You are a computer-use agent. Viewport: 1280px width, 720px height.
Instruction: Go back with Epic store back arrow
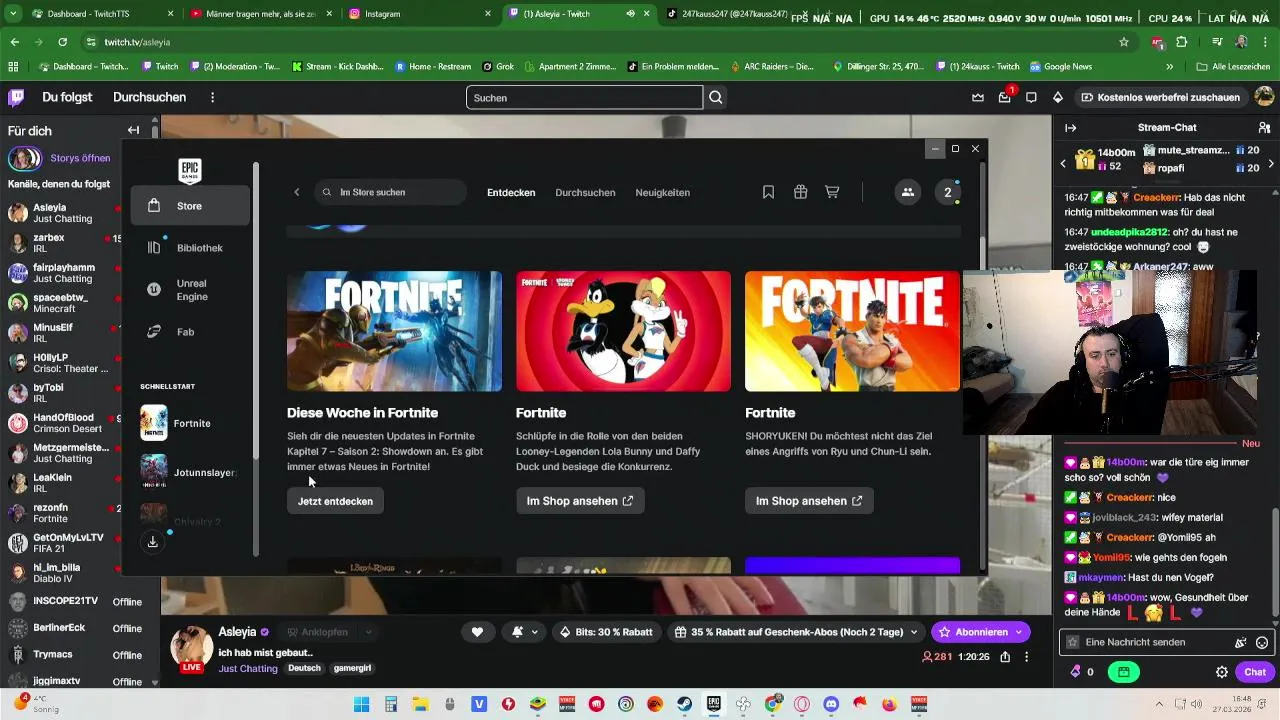(296, 192)
